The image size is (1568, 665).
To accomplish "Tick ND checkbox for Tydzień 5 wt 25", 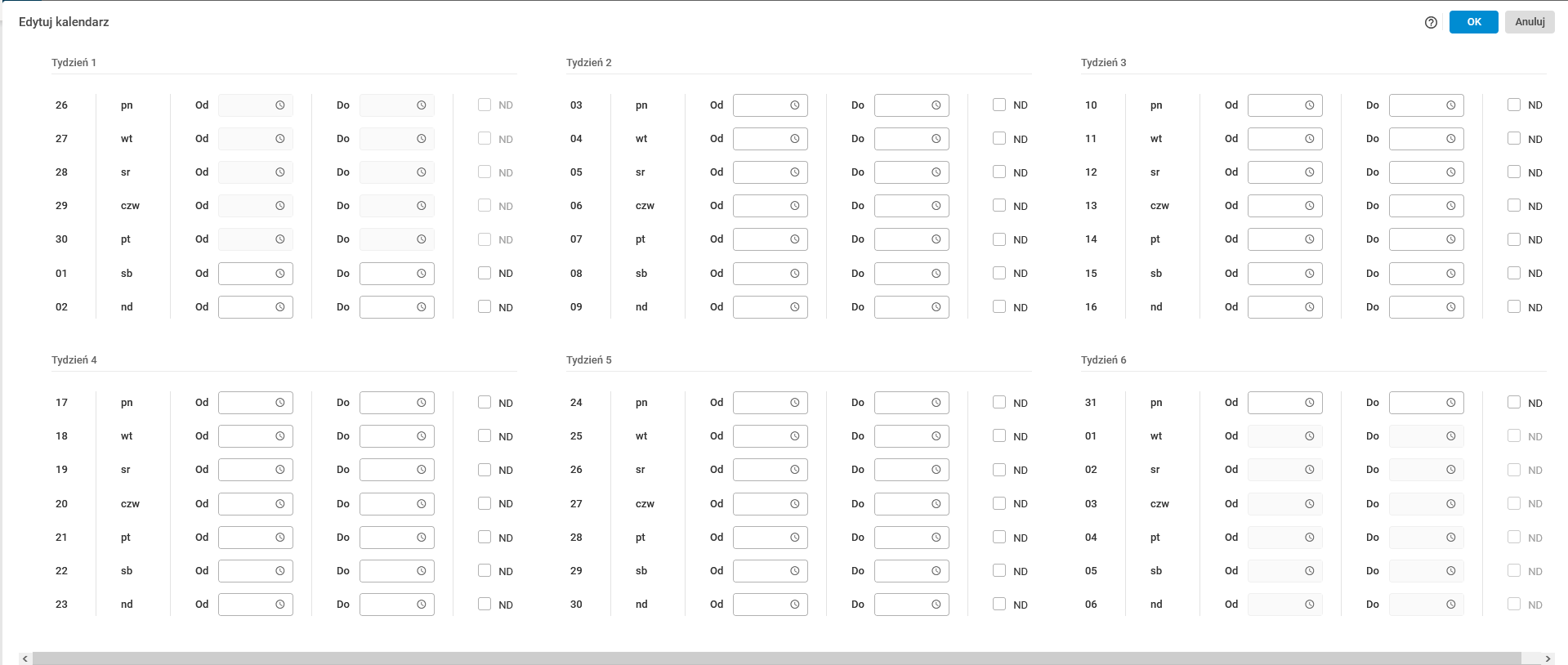I will pyautogui.click(x=999, y=435).
